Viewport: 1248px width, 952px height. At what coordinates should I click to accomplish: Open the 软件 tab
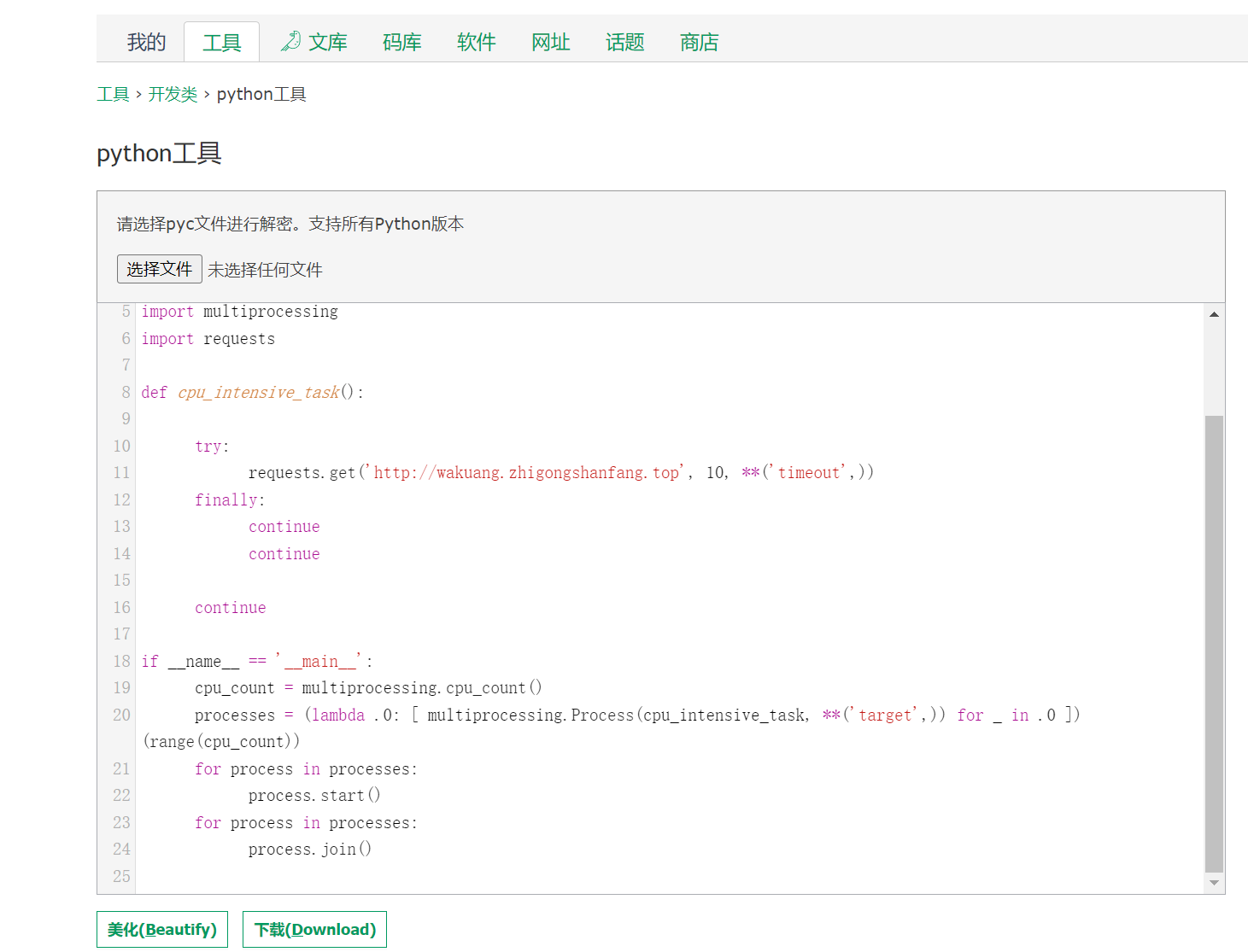[477, 42]
